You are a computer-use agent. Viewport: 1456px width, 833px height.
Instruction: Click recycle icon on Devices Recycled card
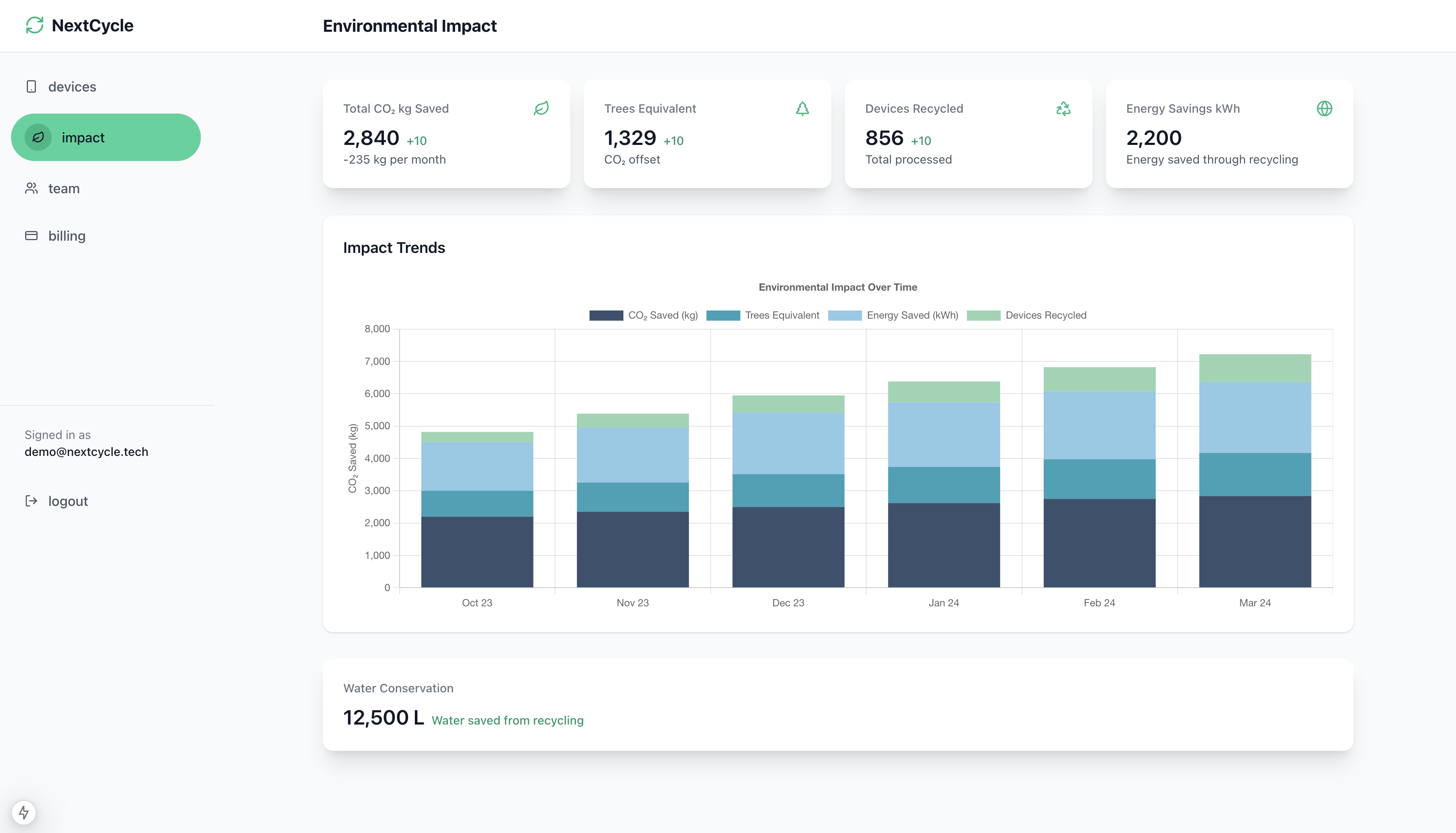1064,108
